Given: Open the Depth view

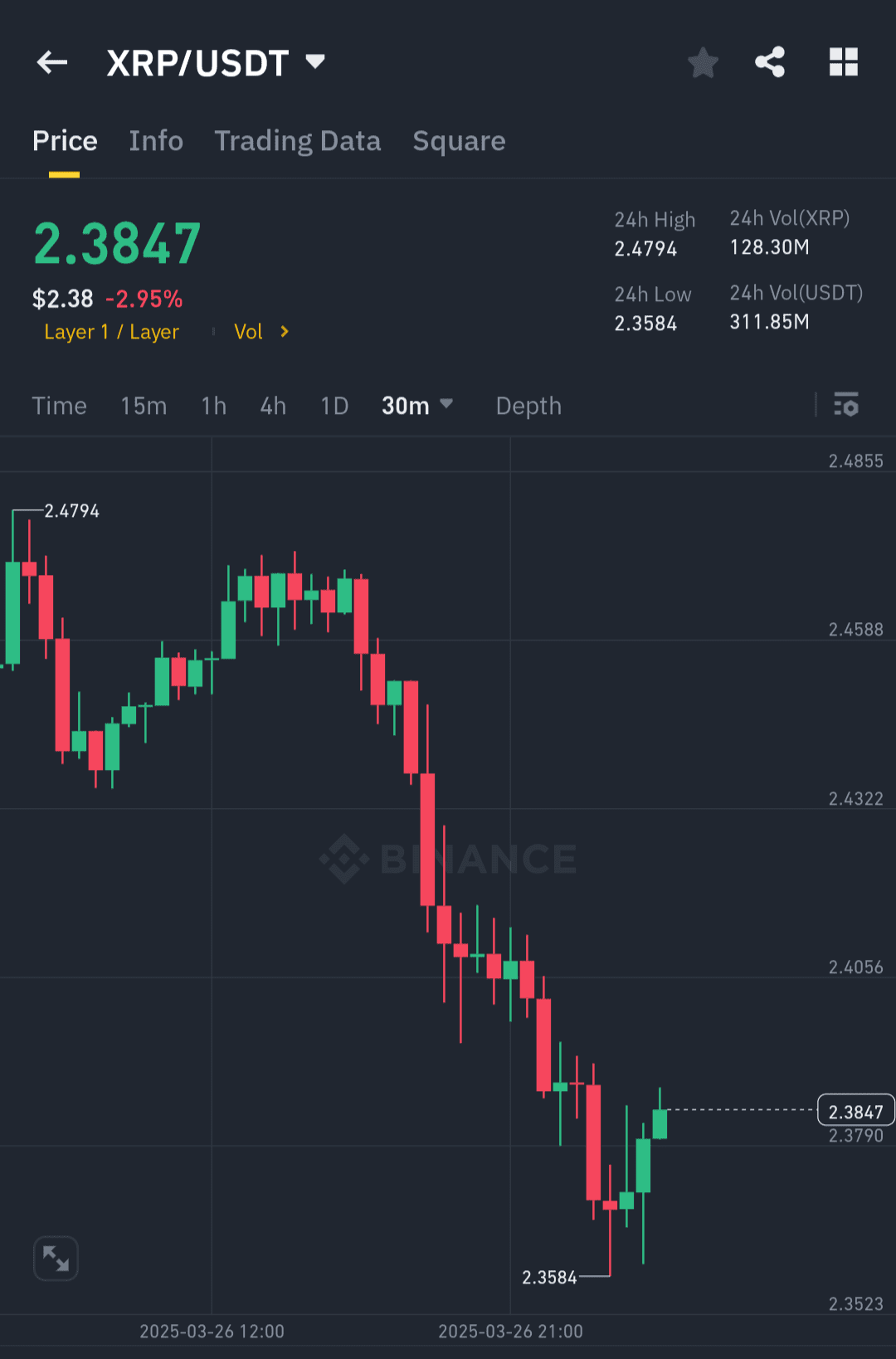Looking at the screenshot, I should [528, 406].
